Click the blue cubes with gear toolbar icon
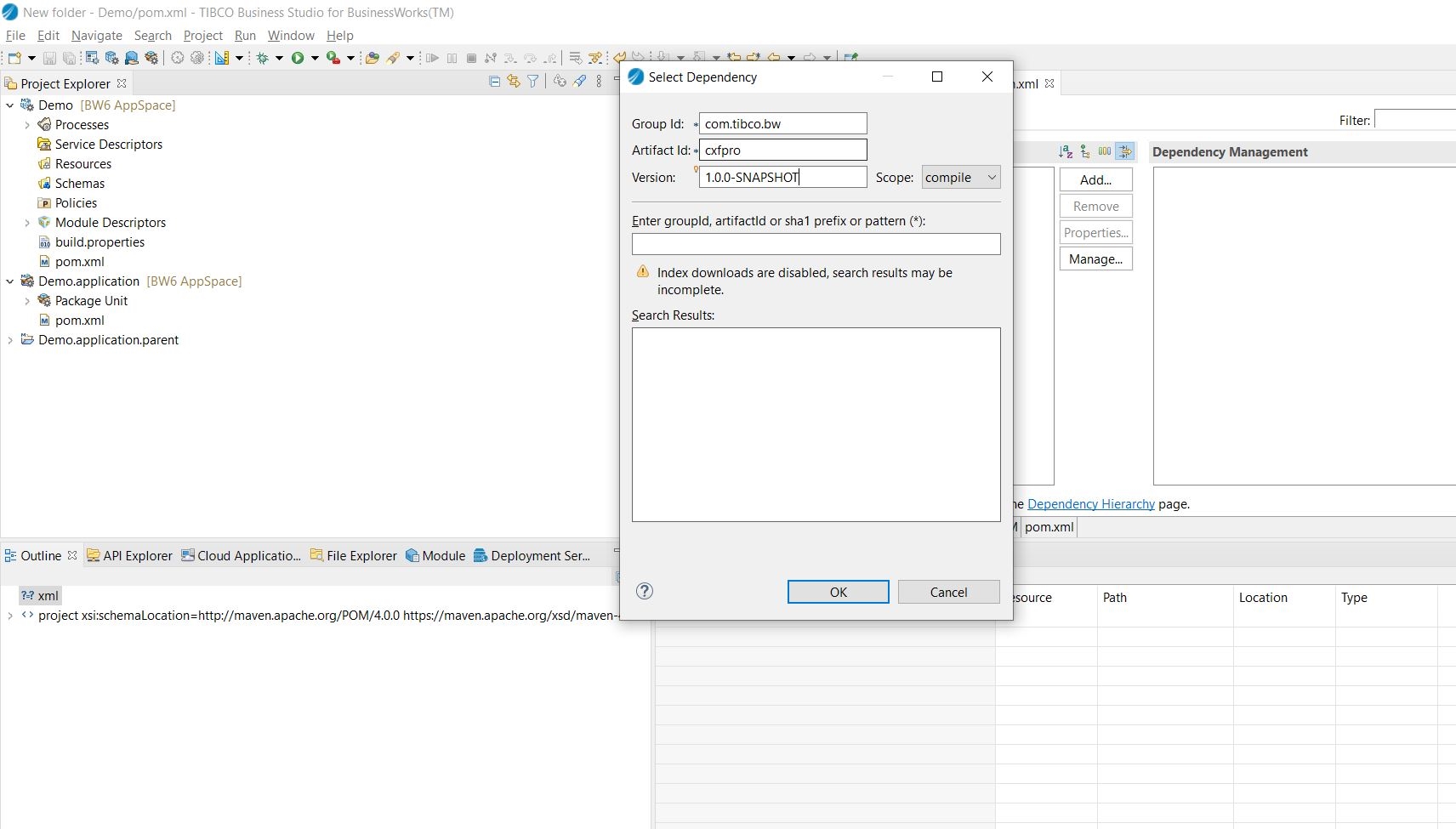The image size is (1456, 829). coord(111,58)
